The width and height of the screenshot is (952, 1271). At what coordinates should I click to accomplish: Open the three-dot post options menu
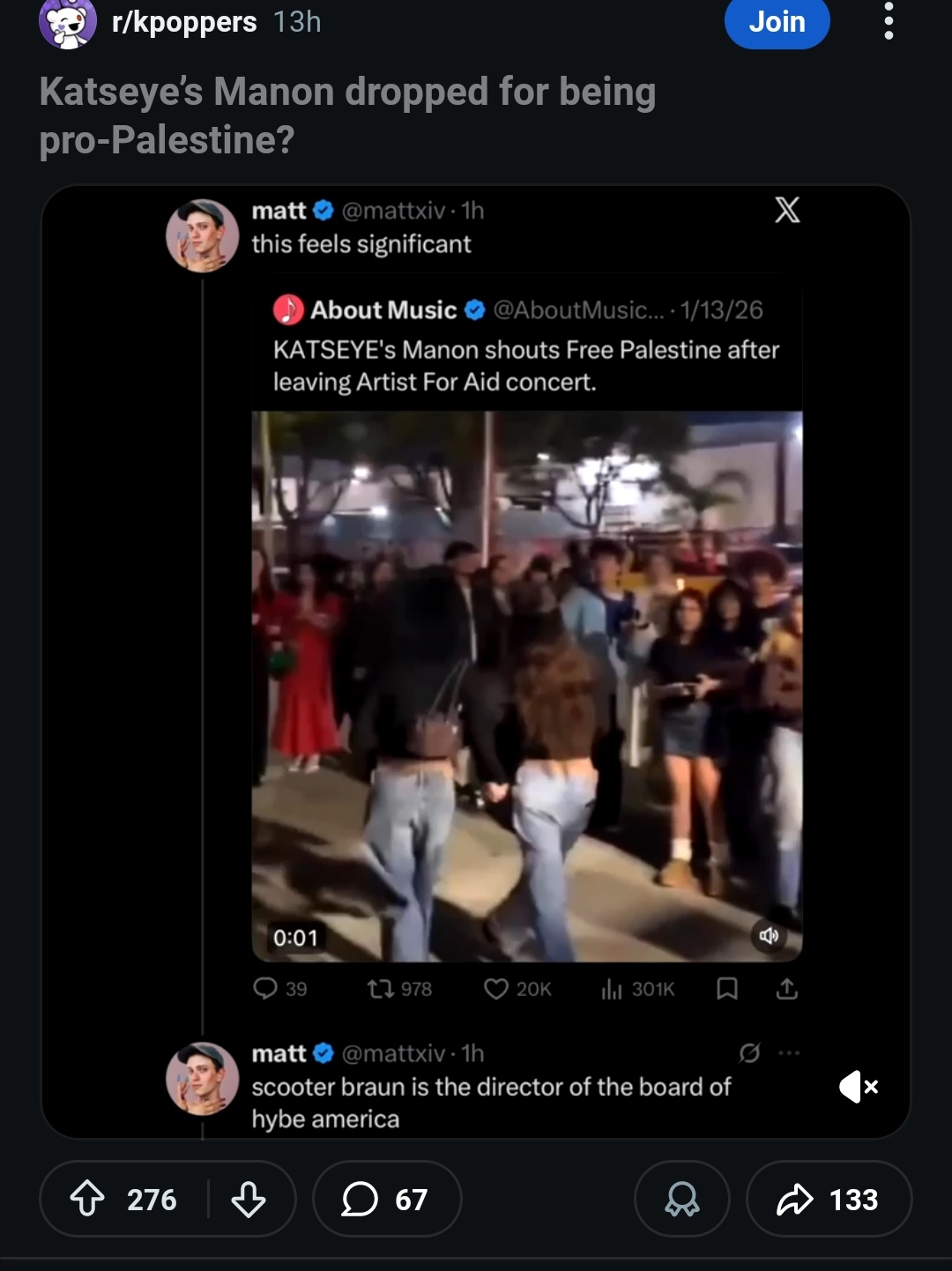(x=889, y=21)
